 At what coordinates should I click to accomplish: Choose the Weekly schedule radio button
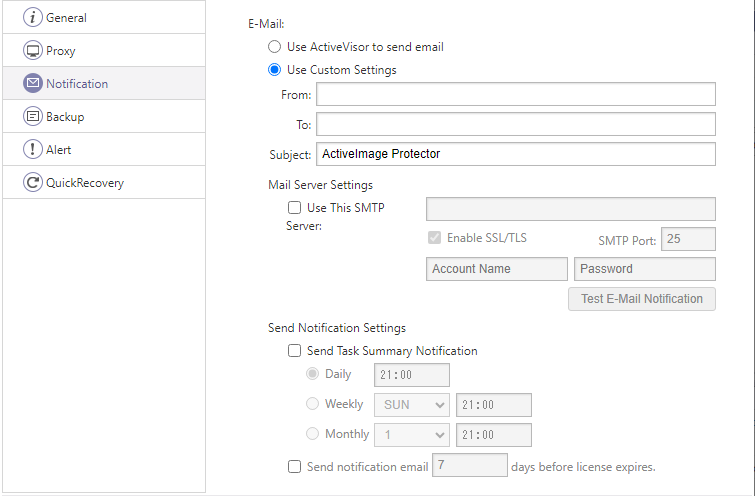tap(312, 404)
